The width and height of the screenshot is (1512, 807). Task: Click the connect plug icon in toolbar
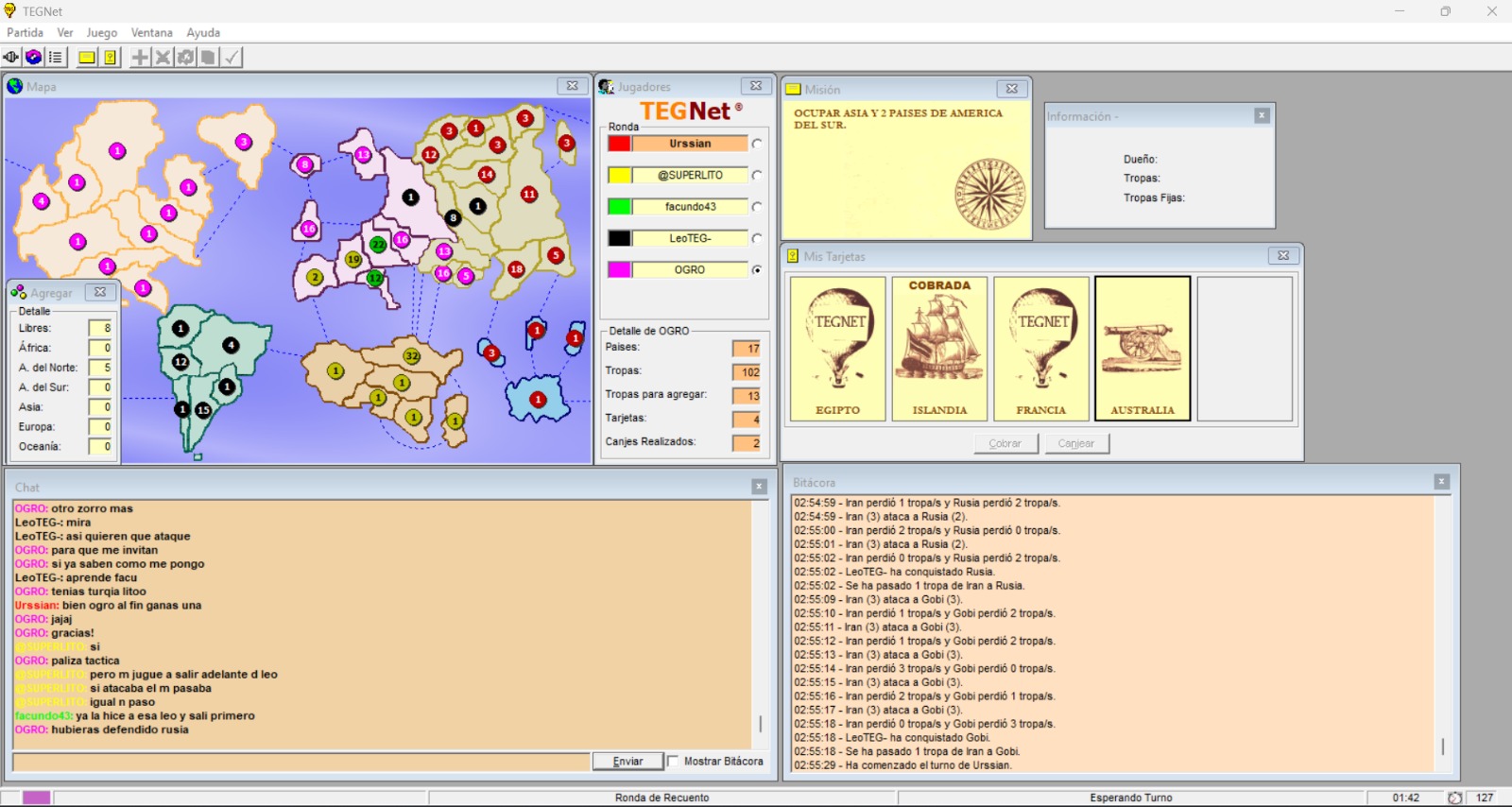(x=11, y=58)
